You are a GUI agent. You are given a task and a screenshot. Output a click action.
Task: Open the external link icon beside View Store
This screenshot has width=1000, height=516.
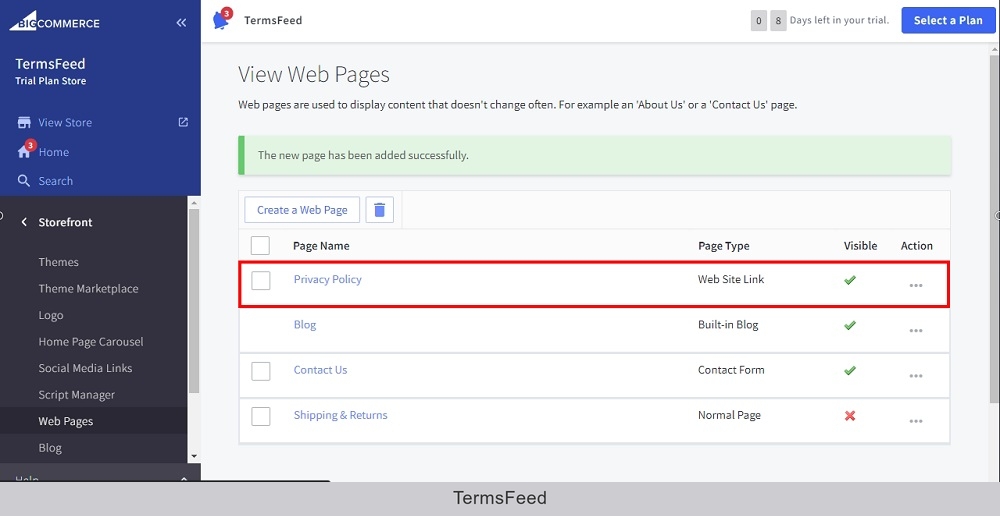point(183,122)
